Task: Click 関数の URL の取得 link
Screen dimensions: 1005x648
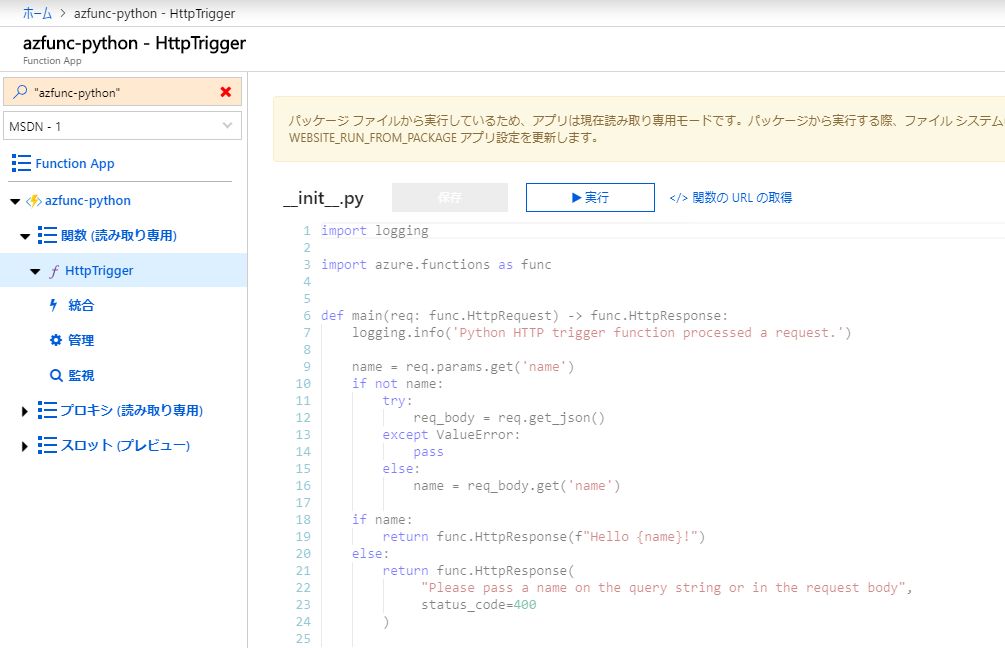Action: (x=731, y=198)
